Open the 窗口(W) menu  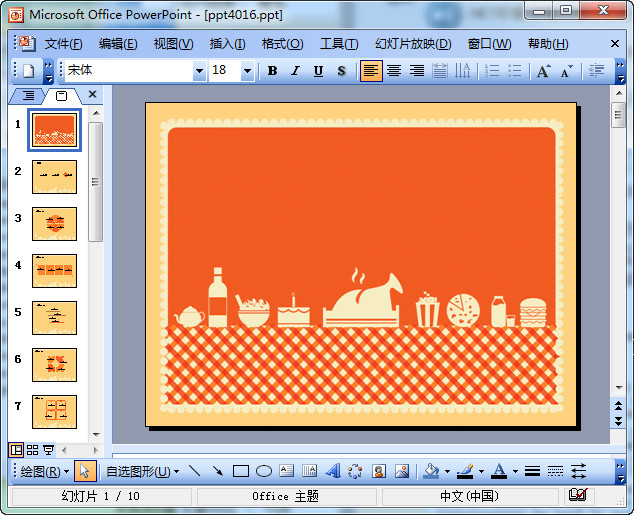[489, 44]
